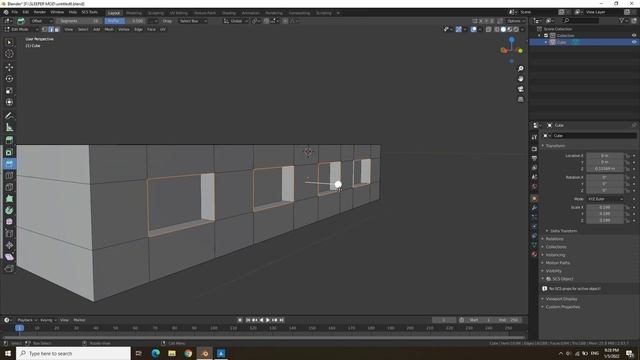Viewport: 640px width, 360px height.
Task: Select the Measure tool
Action: tap(9, 128)
